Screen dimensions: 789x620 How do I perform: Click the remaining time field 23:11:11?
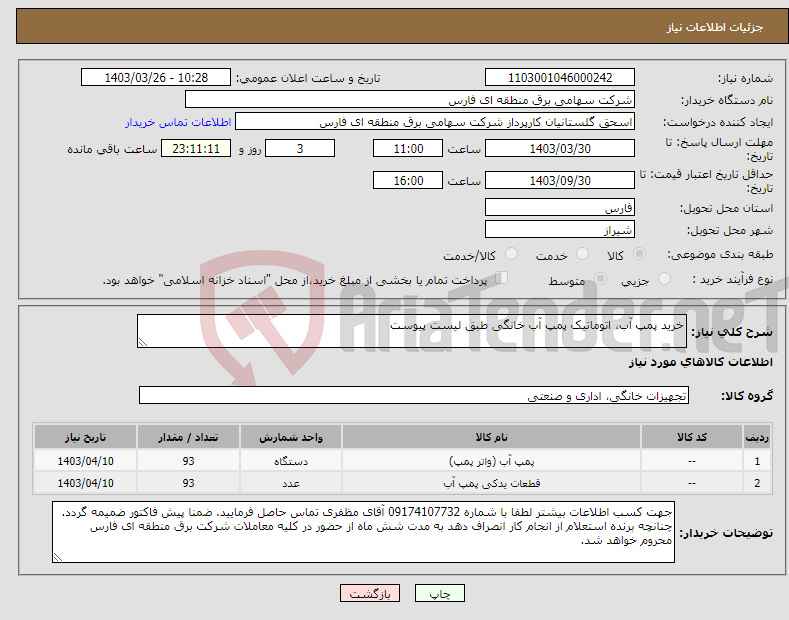coord(196,148)
